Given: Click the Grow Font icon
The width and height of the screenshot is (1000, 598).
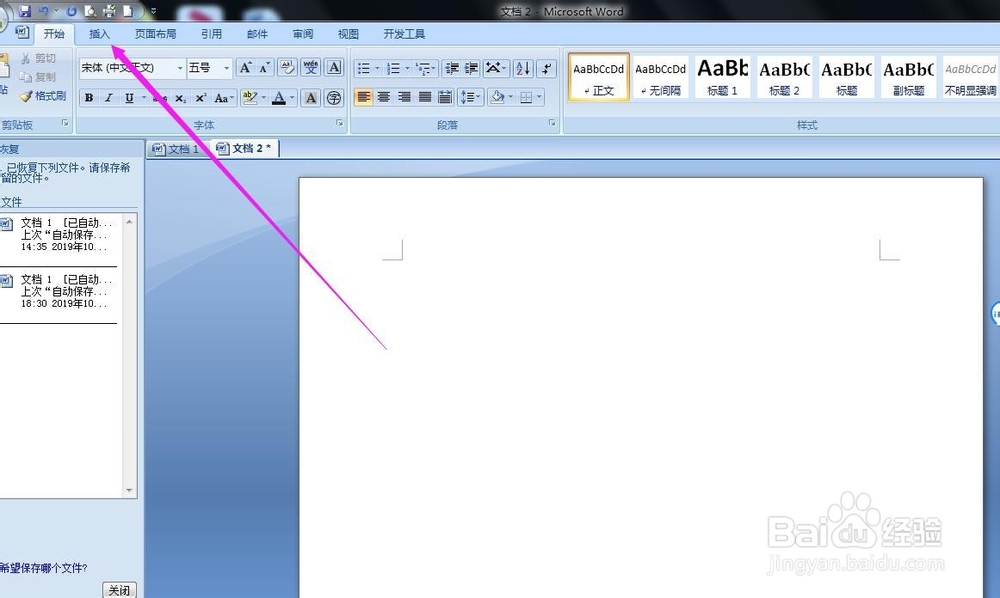Looking at the screenshot, I should point(246,68).
